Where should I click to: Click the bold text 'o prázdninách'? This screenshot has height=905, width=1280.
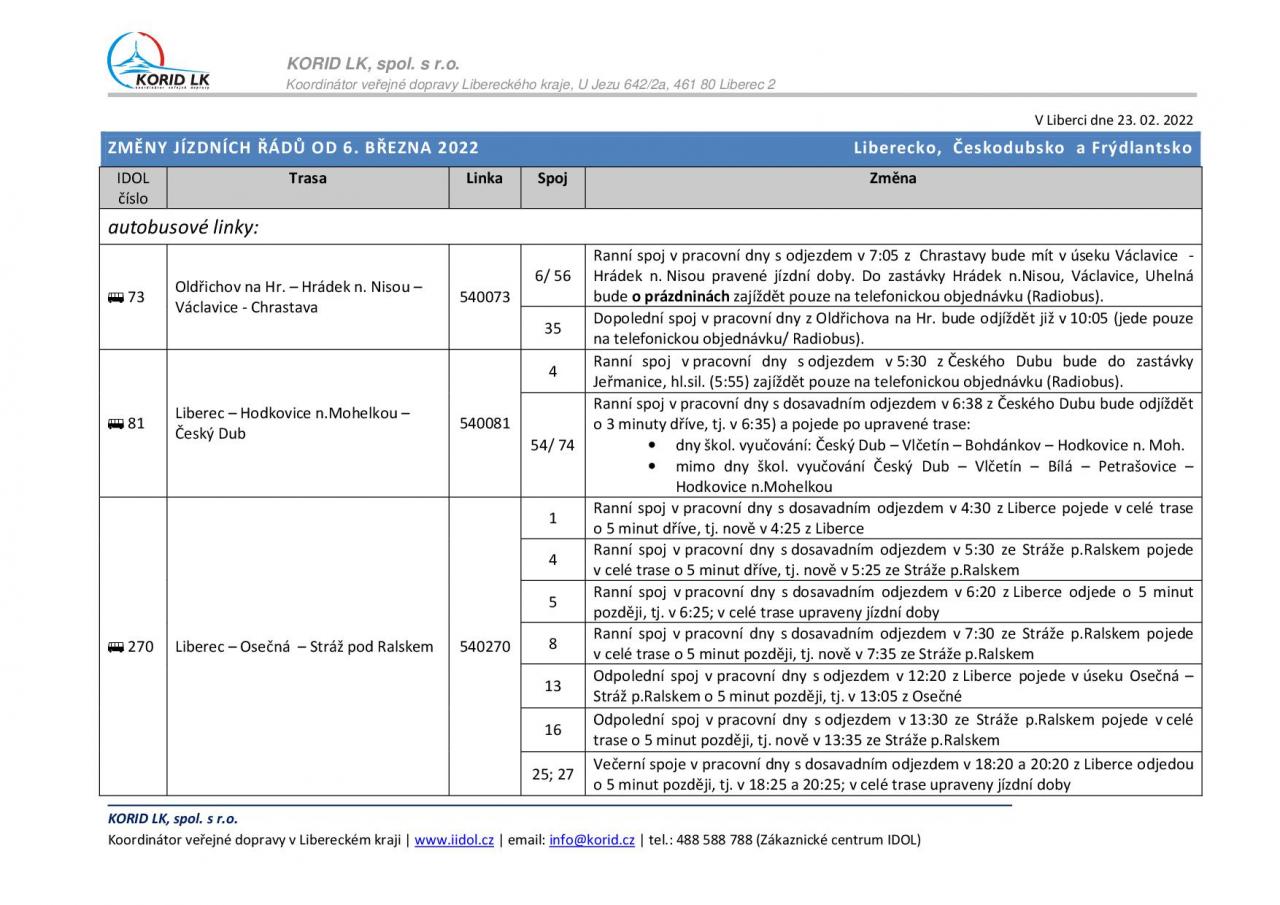679,297
